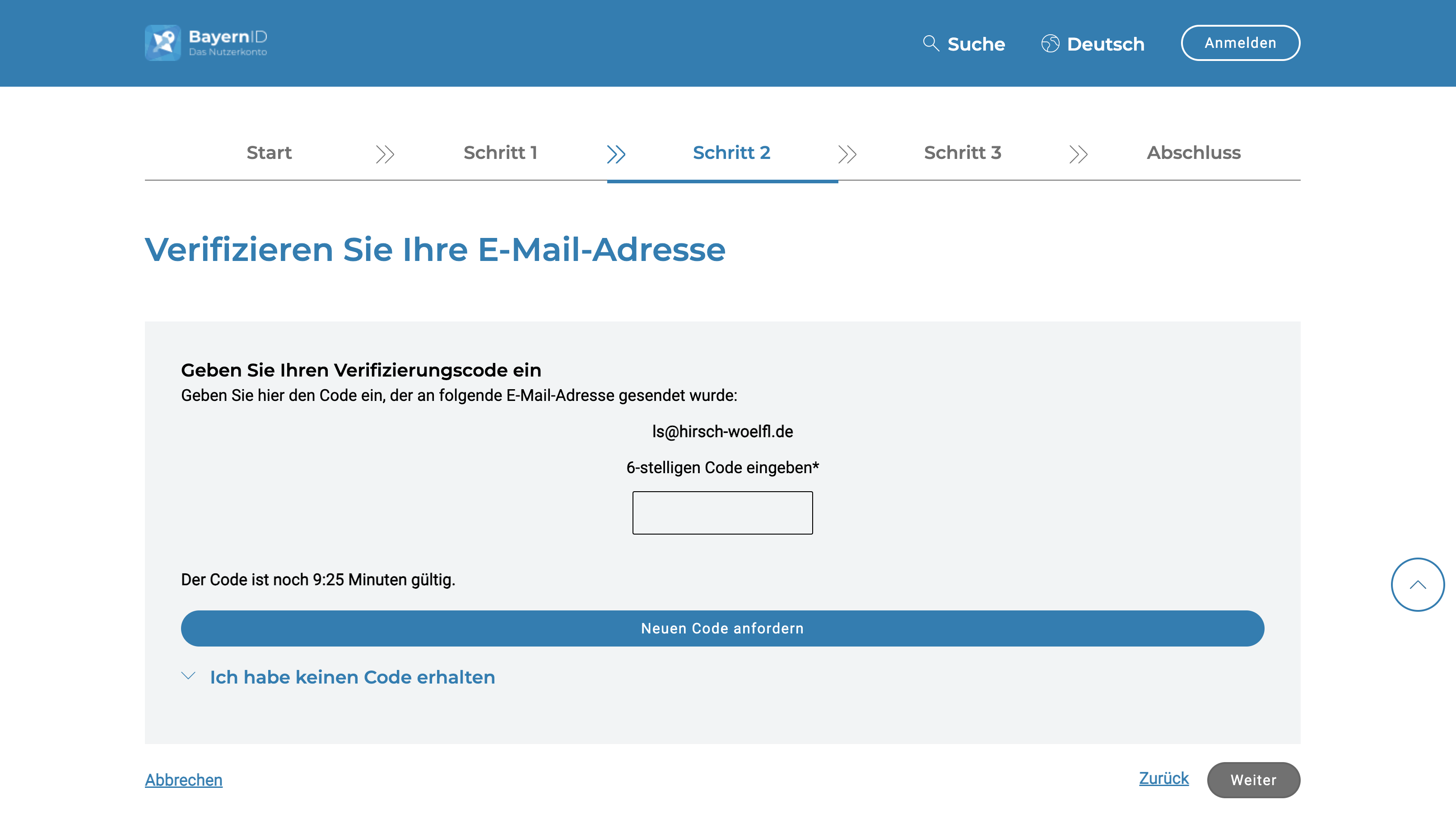Focus the 6-digit code input field
This screenshot has width=1456, height=819.
click(x=722, y=512)
